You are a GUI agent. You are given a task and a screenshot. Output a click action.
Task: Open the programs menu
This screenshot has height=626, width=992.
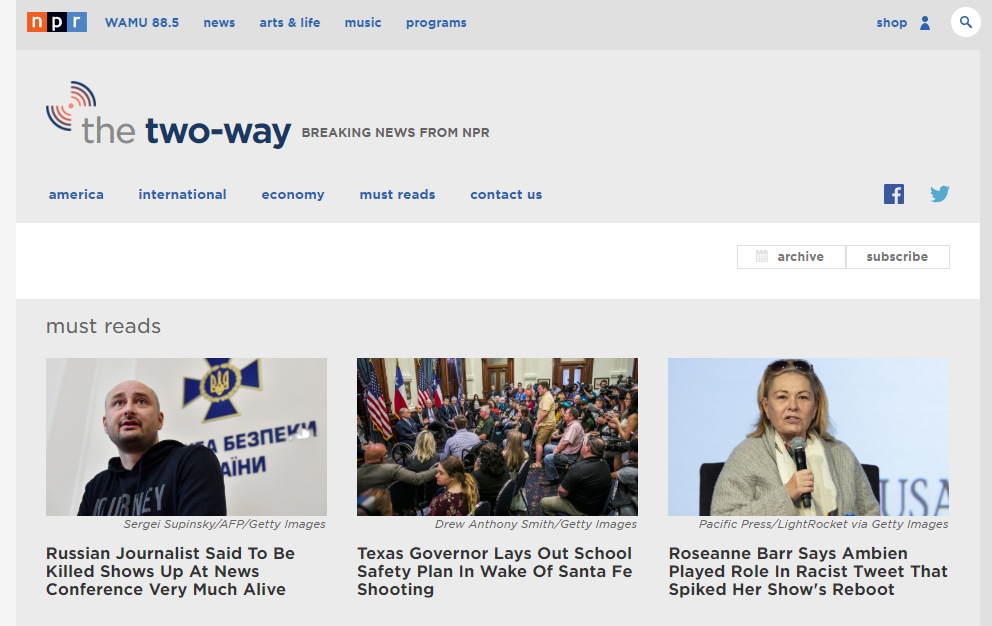coord(436,23)
